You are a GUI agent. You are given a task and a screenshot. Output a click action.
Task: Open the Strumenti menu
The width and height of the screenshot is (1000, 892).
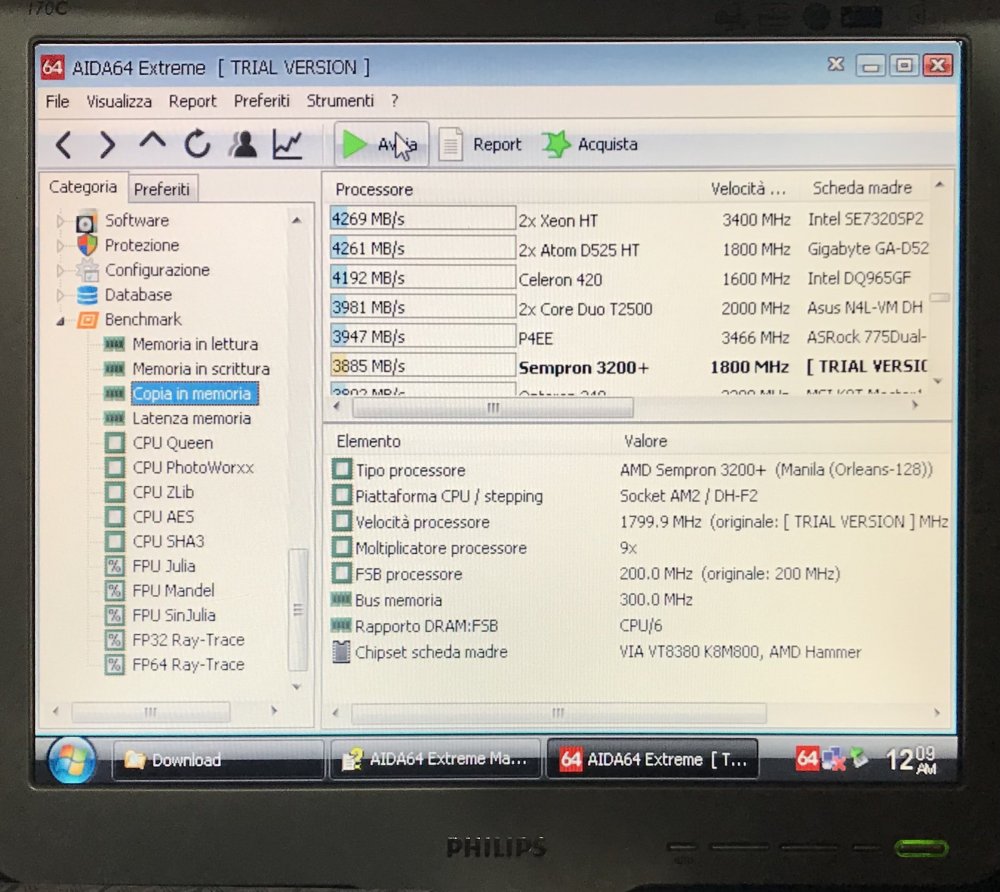click(340, 101)
